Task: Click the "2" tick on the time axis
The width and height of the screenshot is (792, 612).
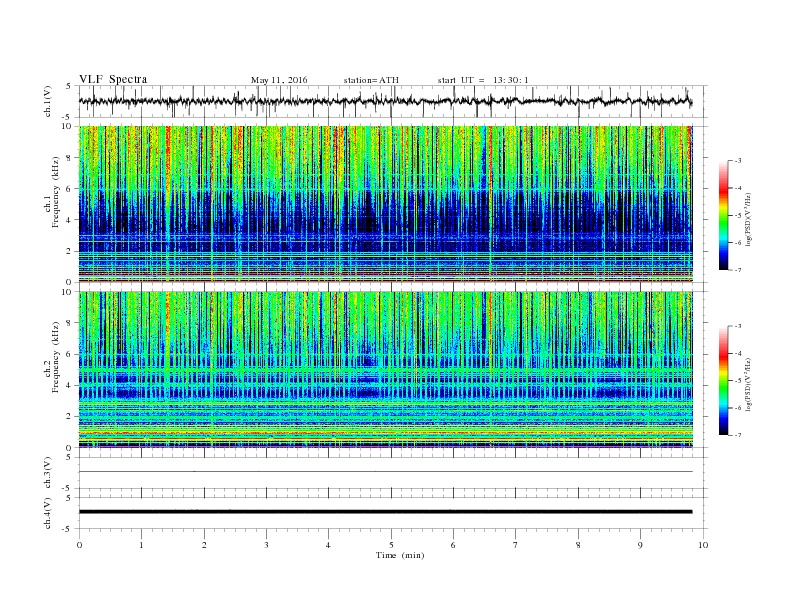Action: [x=204, y=545]
